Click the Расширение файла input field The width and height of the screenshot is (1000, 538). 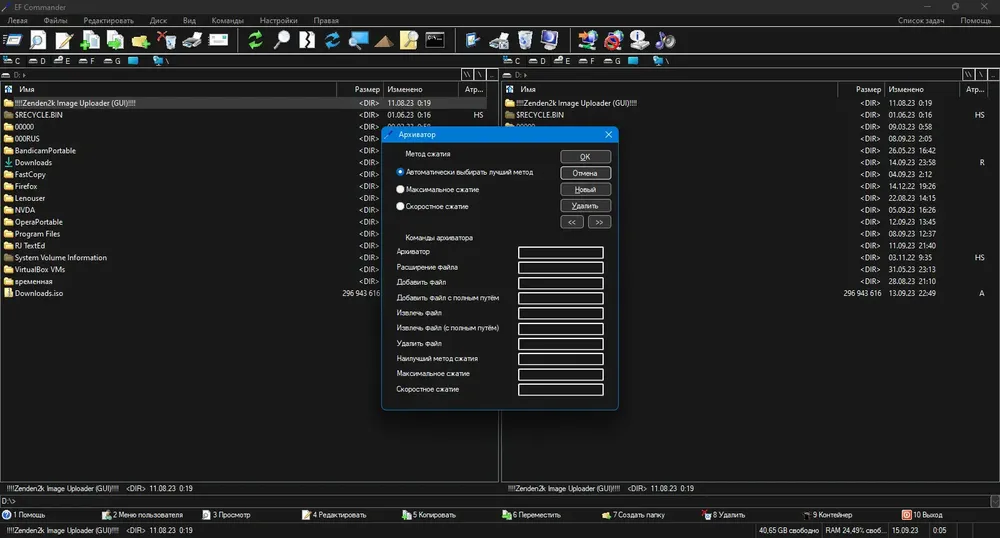click(561, 268)
